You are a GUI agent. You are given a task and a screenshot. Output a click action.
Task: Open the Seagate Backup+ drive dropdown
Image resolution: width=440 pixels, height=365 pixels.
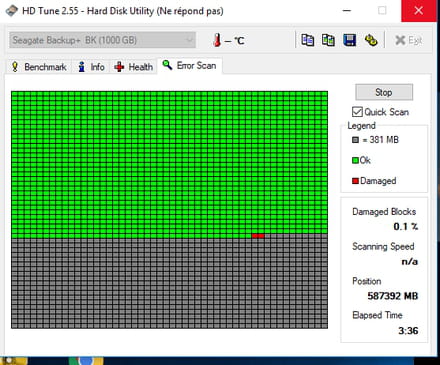[x=102, y=40]
